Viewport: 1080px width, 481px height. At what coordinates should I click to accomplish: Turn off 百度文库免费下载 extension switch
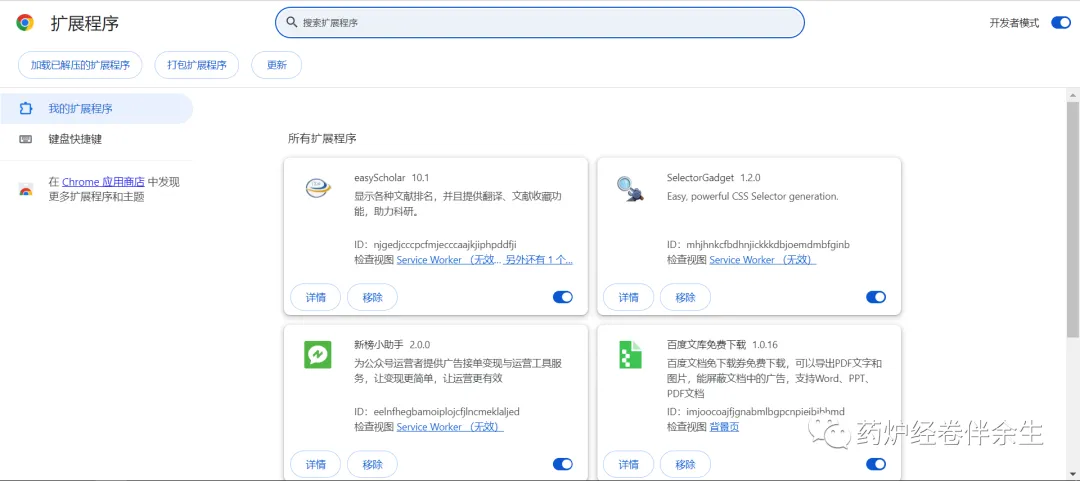(875, 464)
